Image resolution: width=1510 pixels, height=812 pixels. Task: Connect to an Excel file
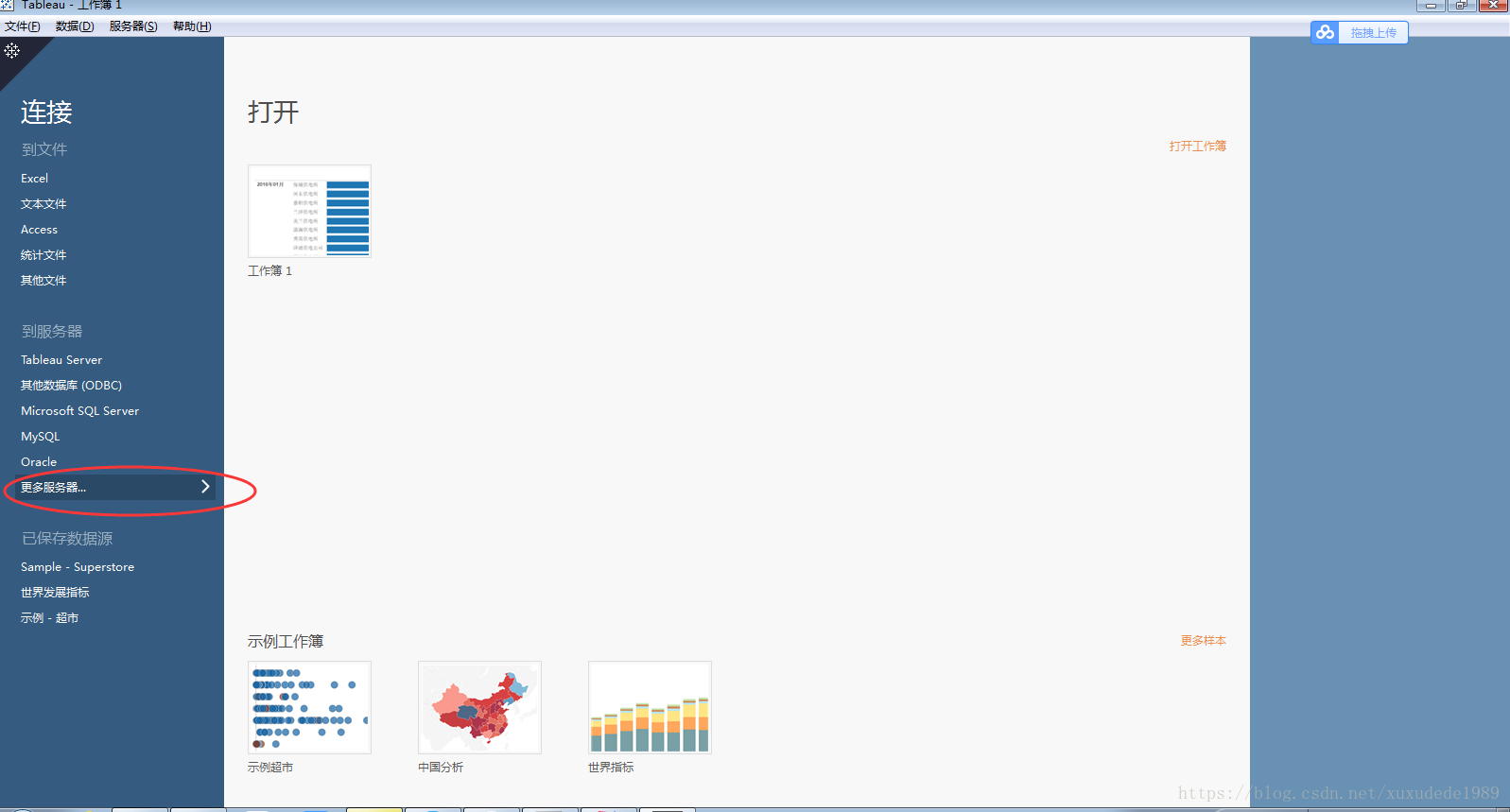35,179
